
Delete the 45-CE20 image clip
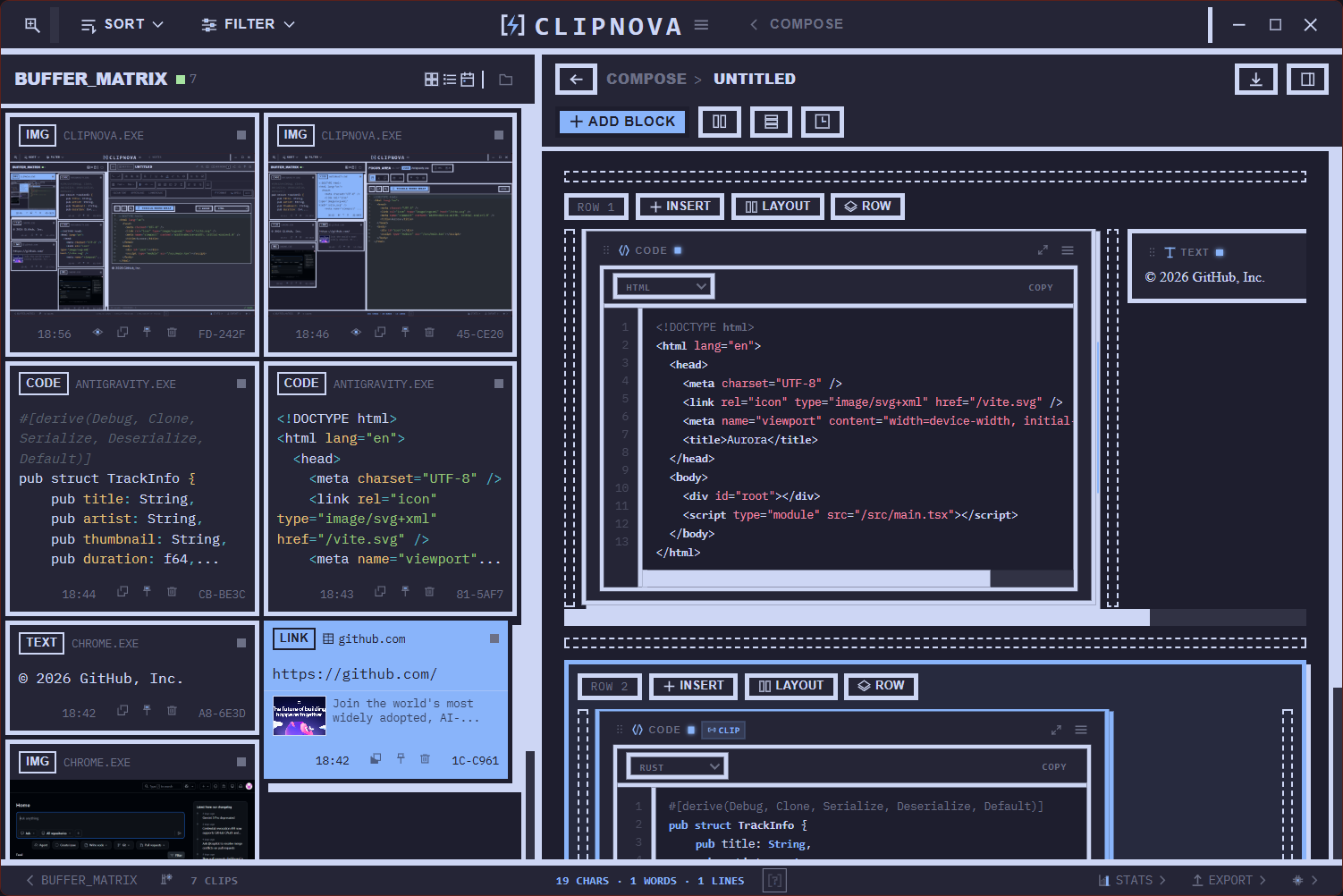tap(429, 333)
